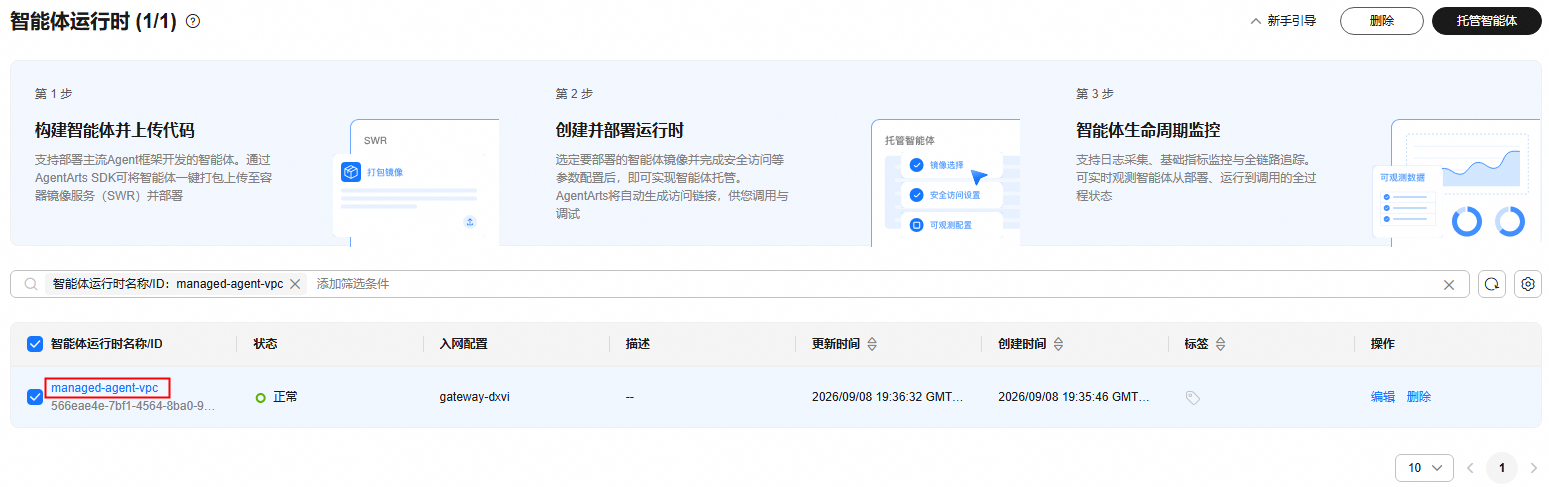Go to previous page arrow
Image resolution: width=1549 pixels, height=487 pixels.
click(x=1470, y=468)
